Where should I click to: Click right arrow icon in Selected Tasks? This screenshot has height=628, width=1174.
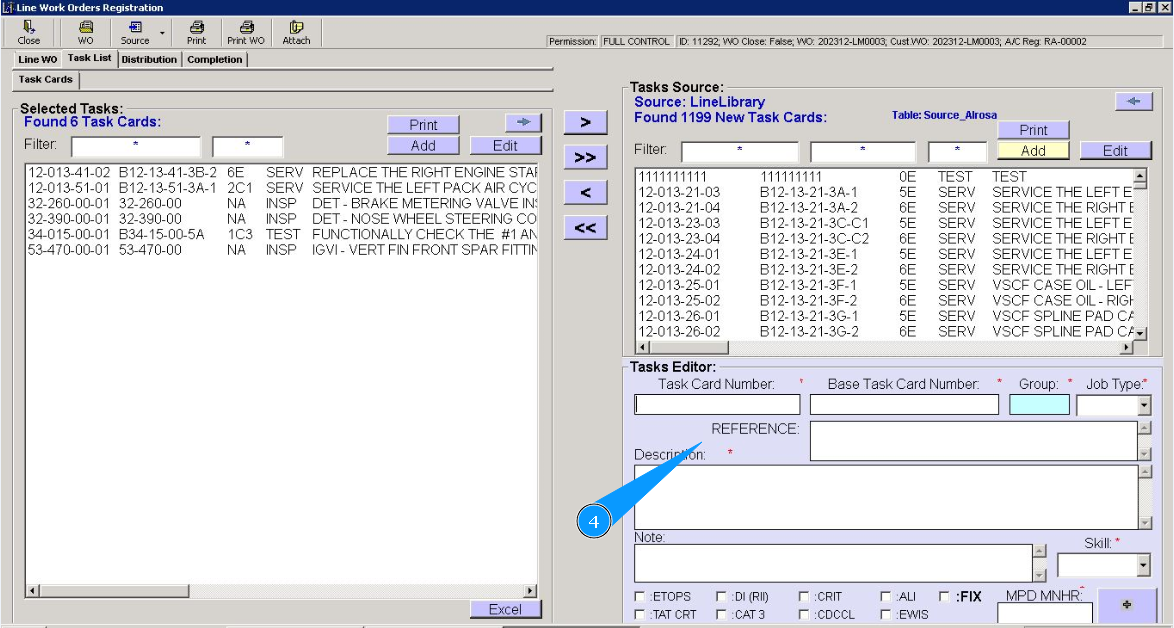[x=523, y=123]
